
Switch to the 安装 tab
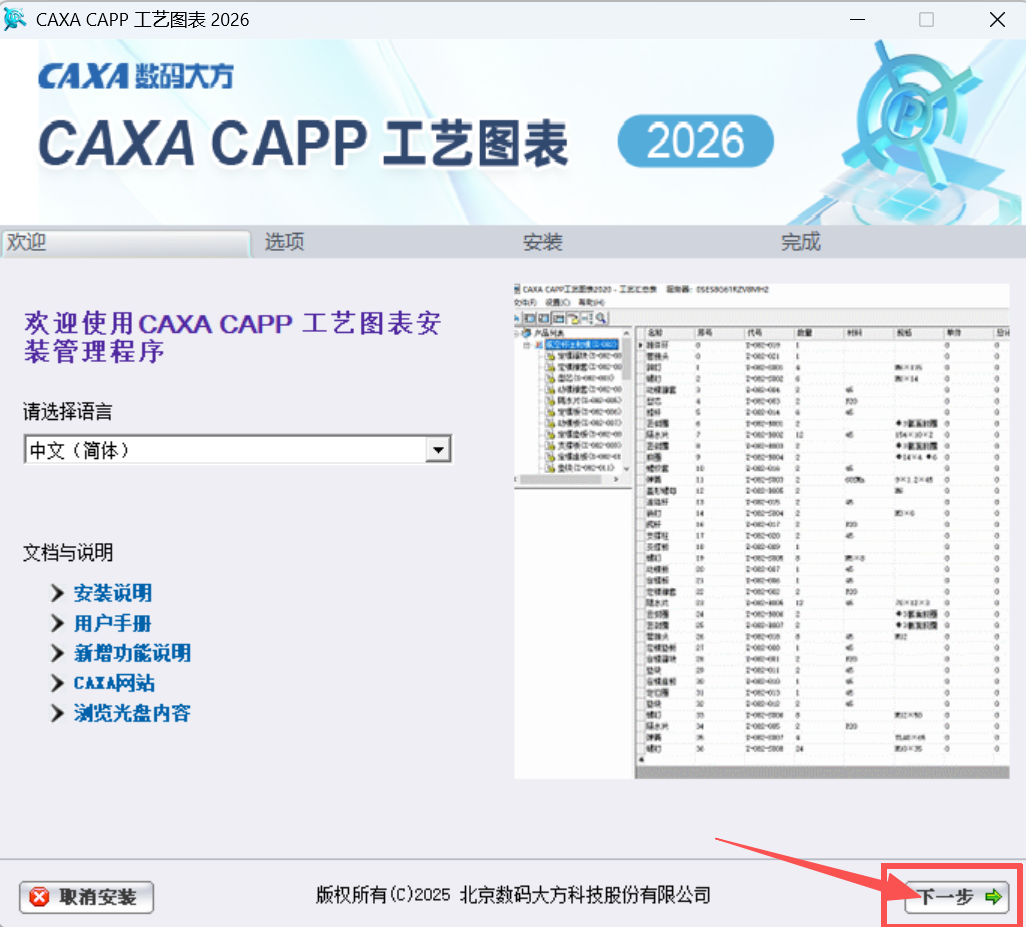click(x=542, y=242)
